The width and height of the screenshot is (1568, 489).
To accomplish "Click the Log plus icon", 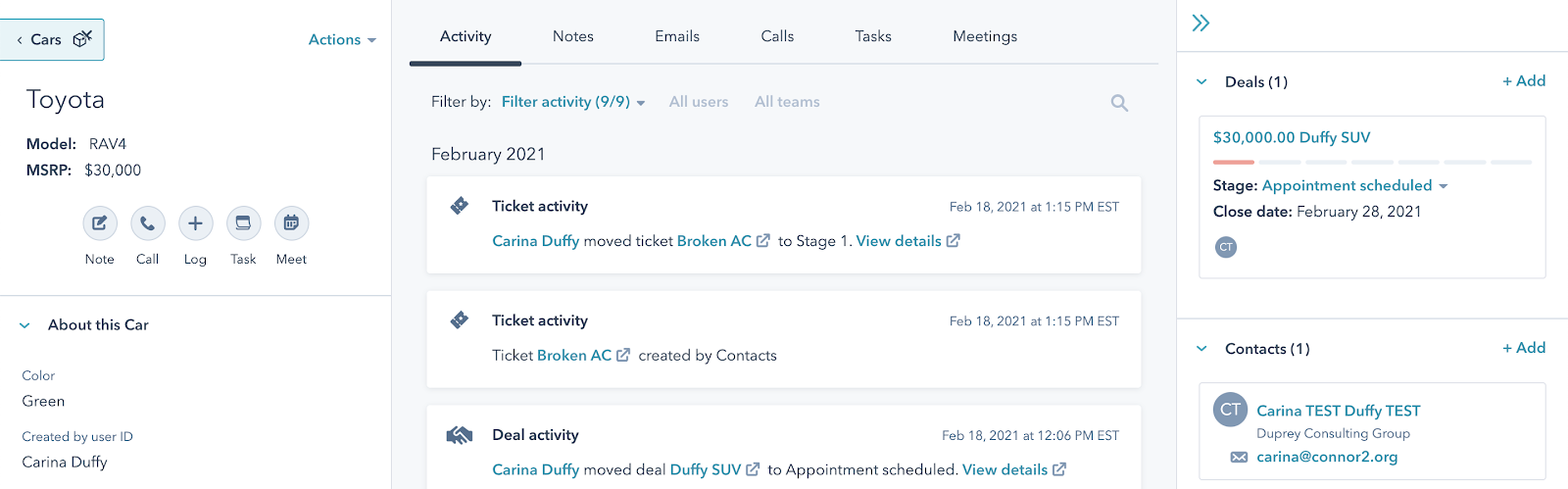I will pyautogui.click(x=195, y=223).
